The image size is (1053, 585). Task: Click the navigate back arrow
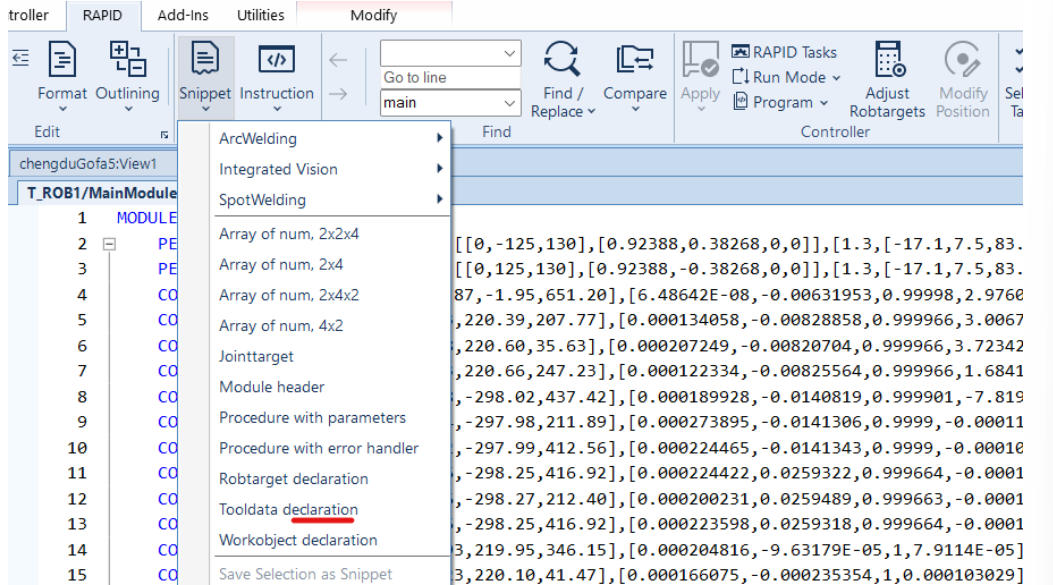338,60
